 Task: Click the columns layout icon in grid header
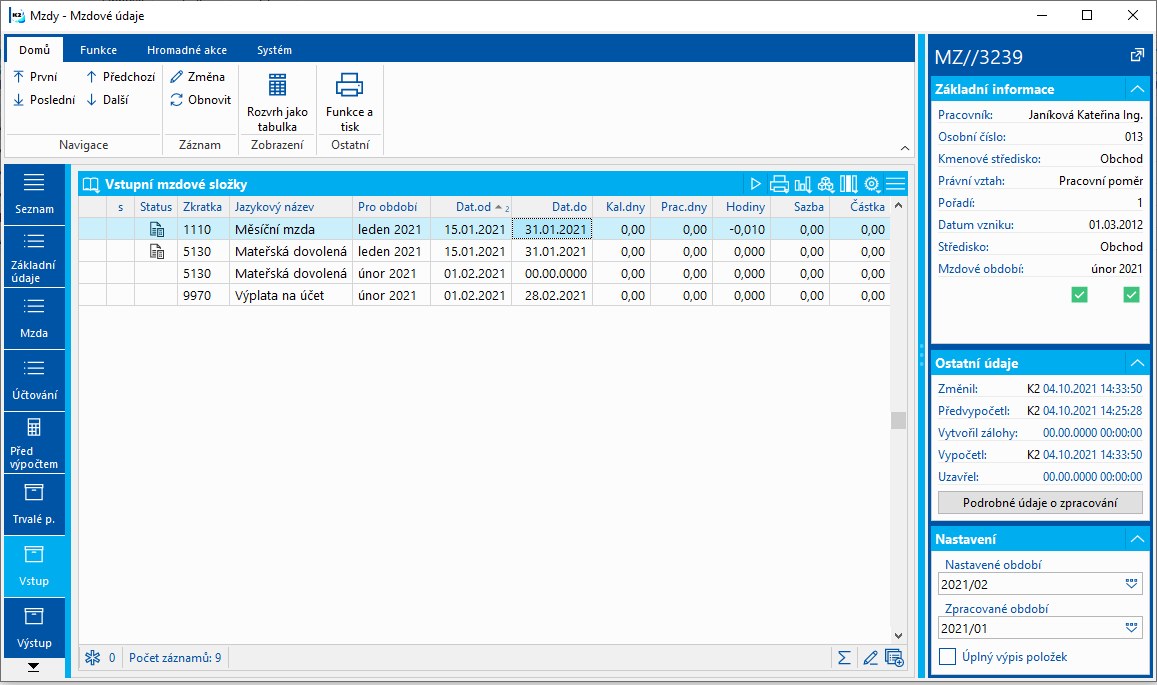coord(848,184)
